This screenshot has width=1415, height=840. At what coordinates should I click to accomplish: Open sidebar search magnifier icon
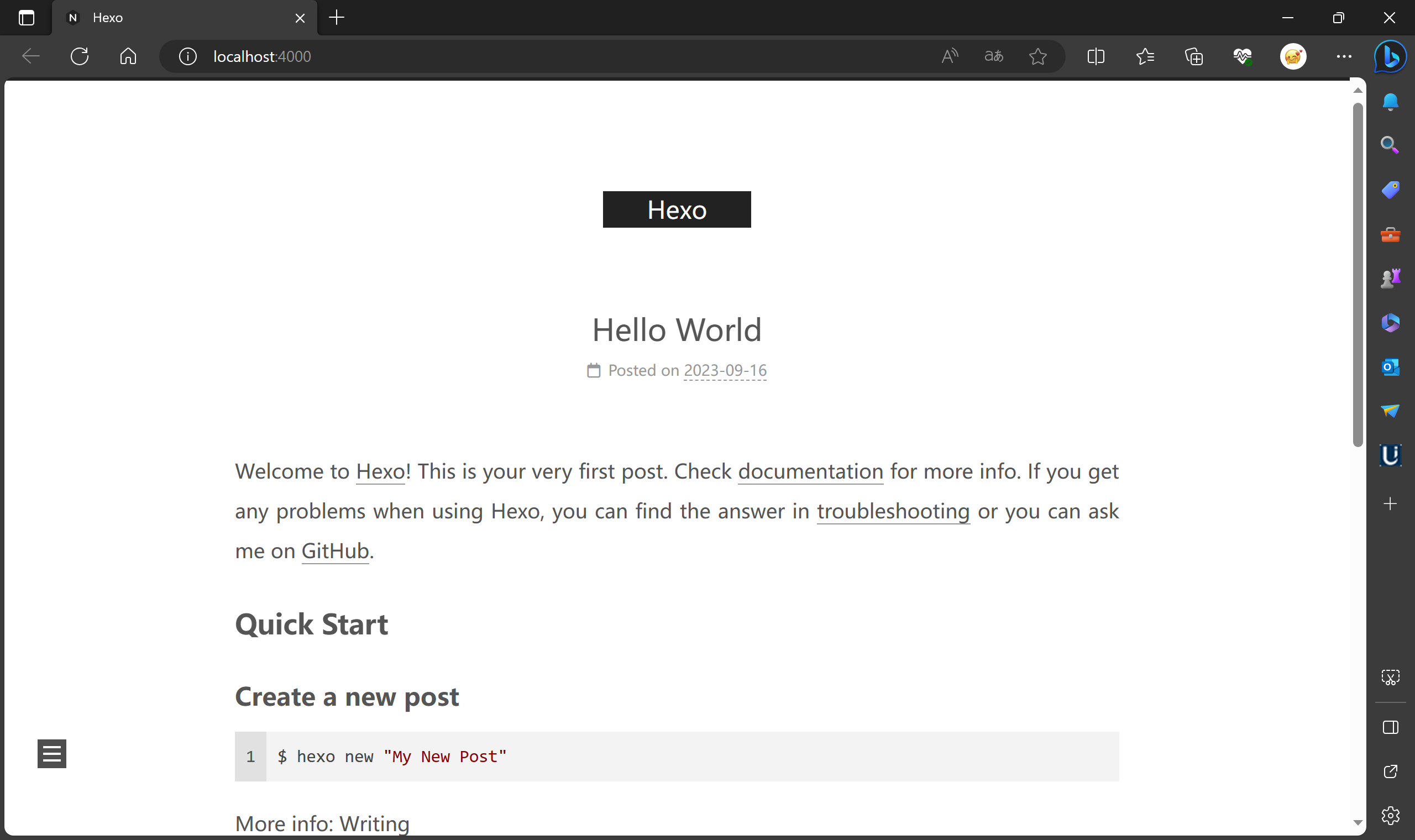1390,145
